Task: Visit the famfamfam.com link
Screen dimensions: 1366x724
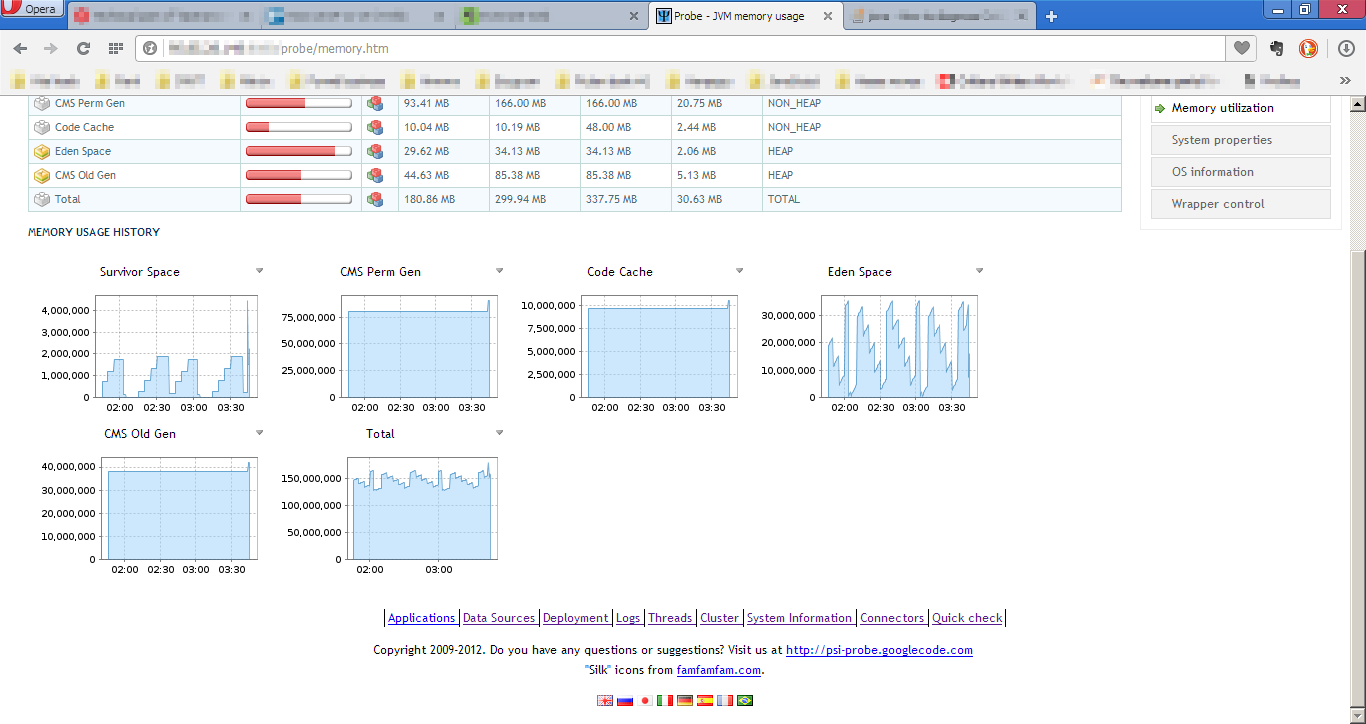Action: 719,670
